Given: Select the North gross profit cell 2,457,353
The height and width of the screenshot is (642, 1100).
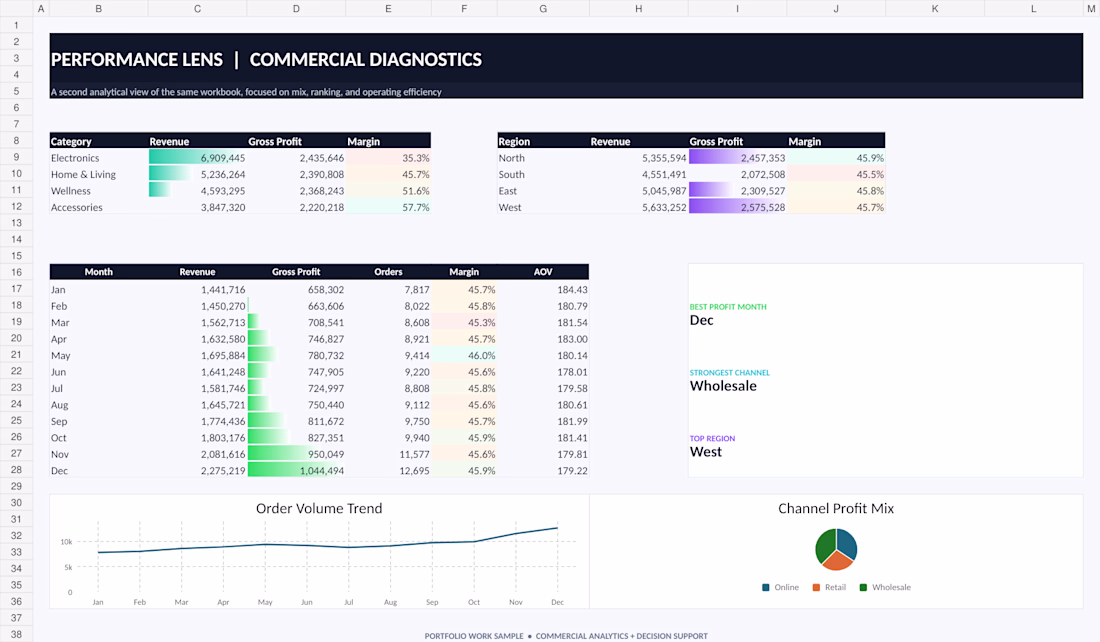Looking at the screenshot, I should click(x=737, y=158).
